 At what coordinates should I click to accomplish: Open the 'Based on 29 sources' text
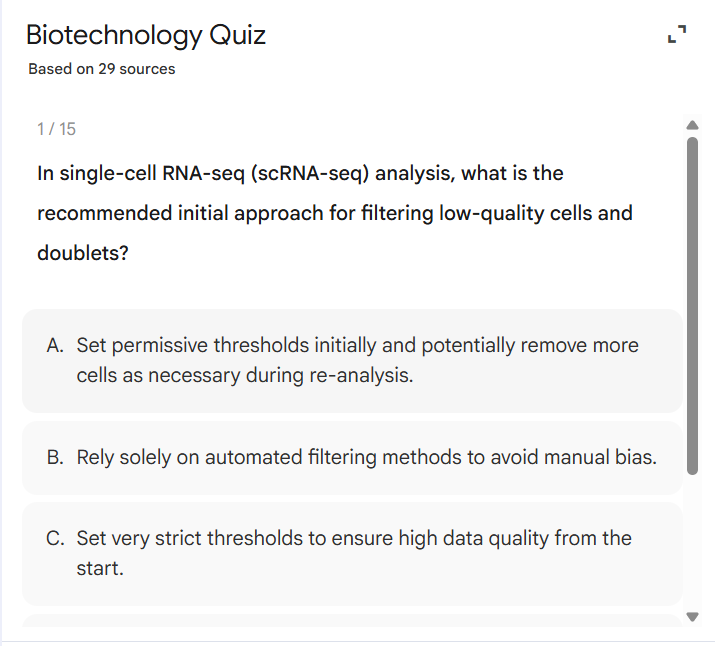pyautogui.click(x=102, y=69)
